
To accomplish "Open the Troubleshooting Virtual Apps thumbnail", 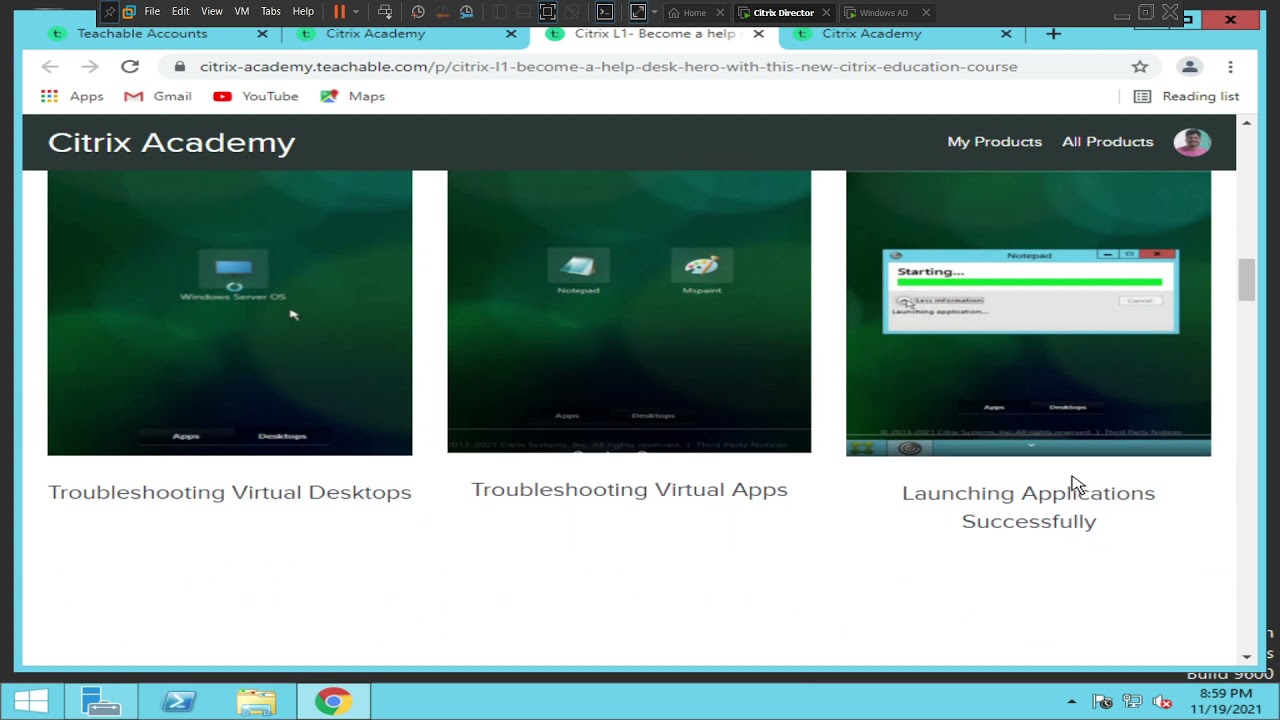I will pyautogui.click(x=629, y=312).
